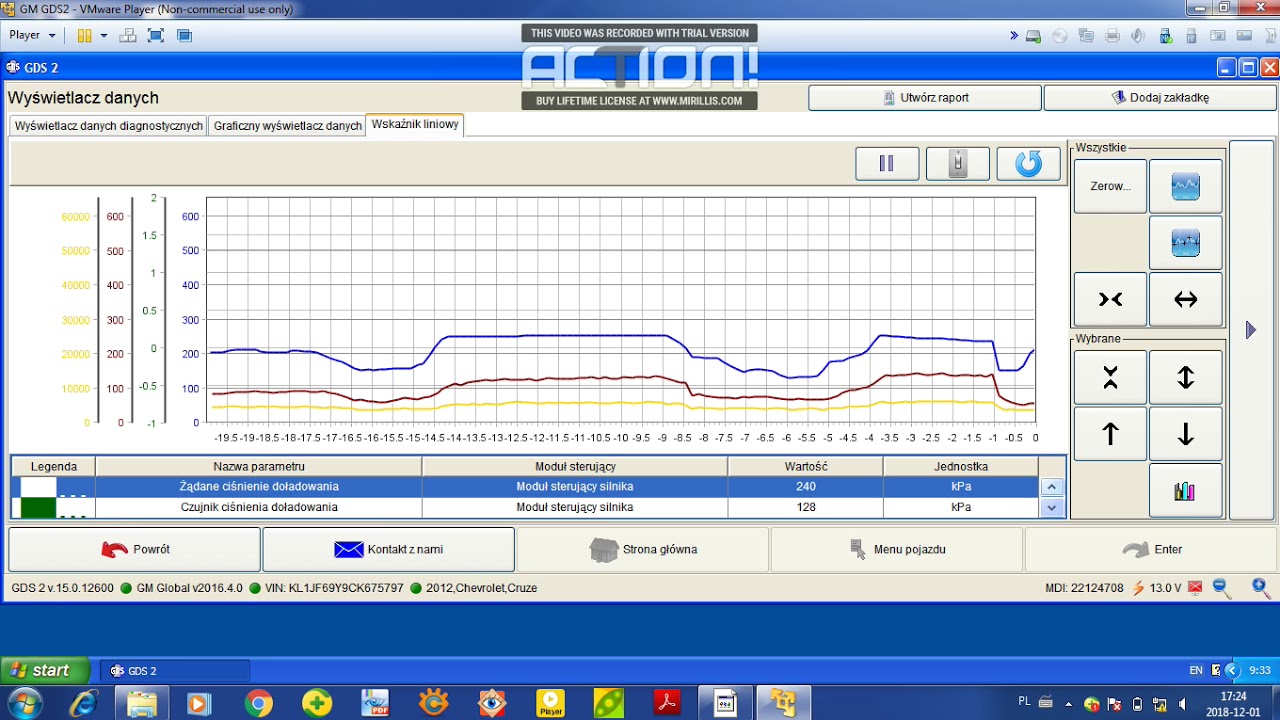Image resolution: width=1280 pixels, height=720 pixels.
Task: Click the red envelope icon in status bar
Action: point(1195,588)
